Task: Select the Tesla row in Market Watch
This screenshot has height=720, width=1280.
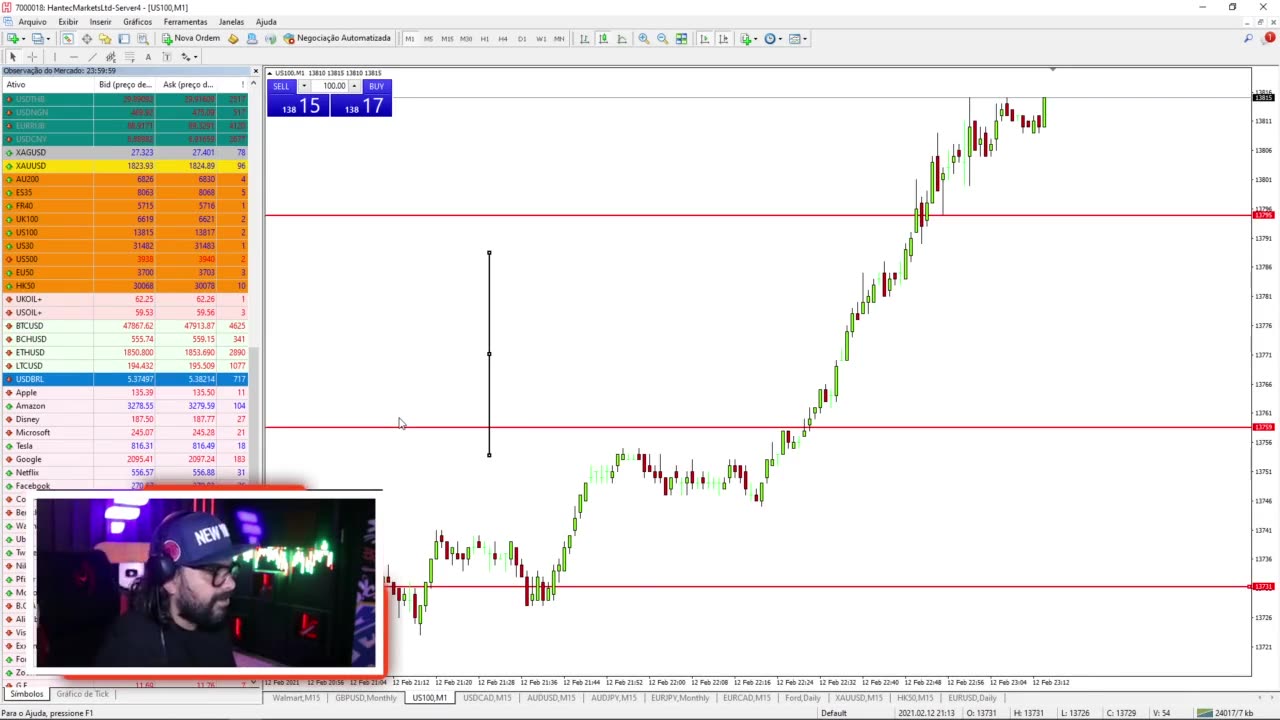Action: pos(125,446)
